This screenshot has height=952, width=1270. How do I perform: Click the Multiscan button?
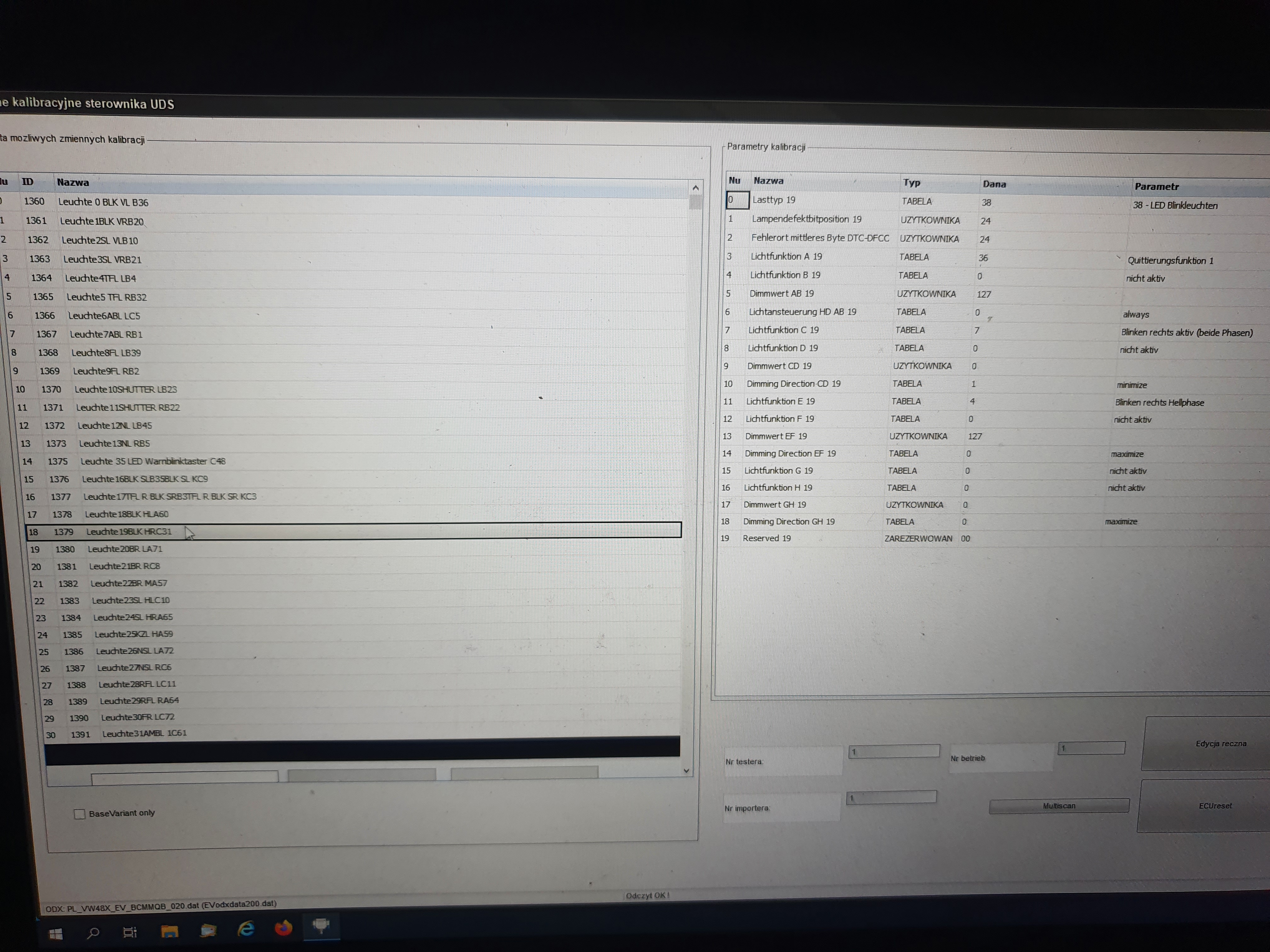[x=1059, y=806]
